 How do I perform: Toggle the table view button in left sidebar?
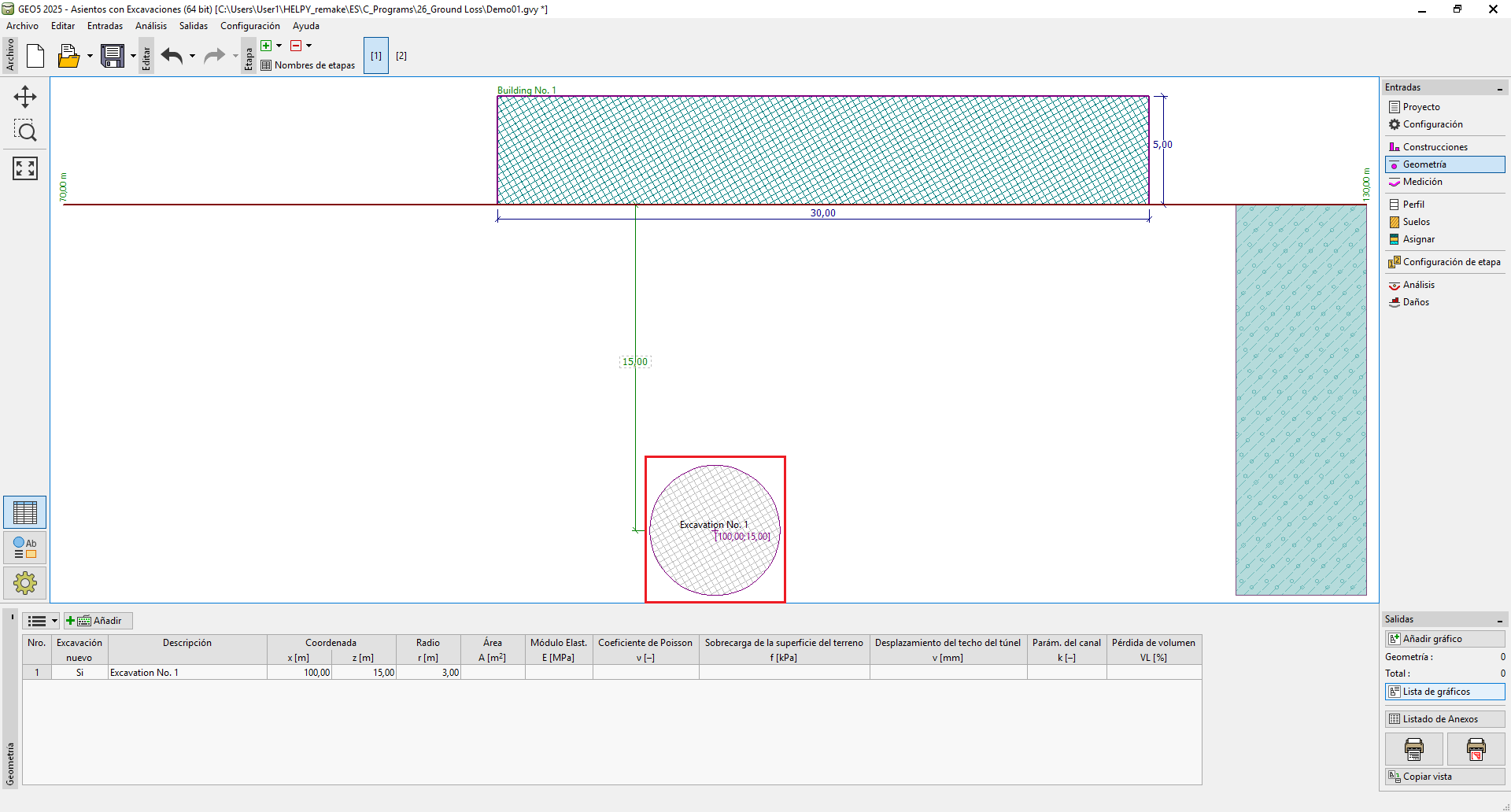point(25,512)
